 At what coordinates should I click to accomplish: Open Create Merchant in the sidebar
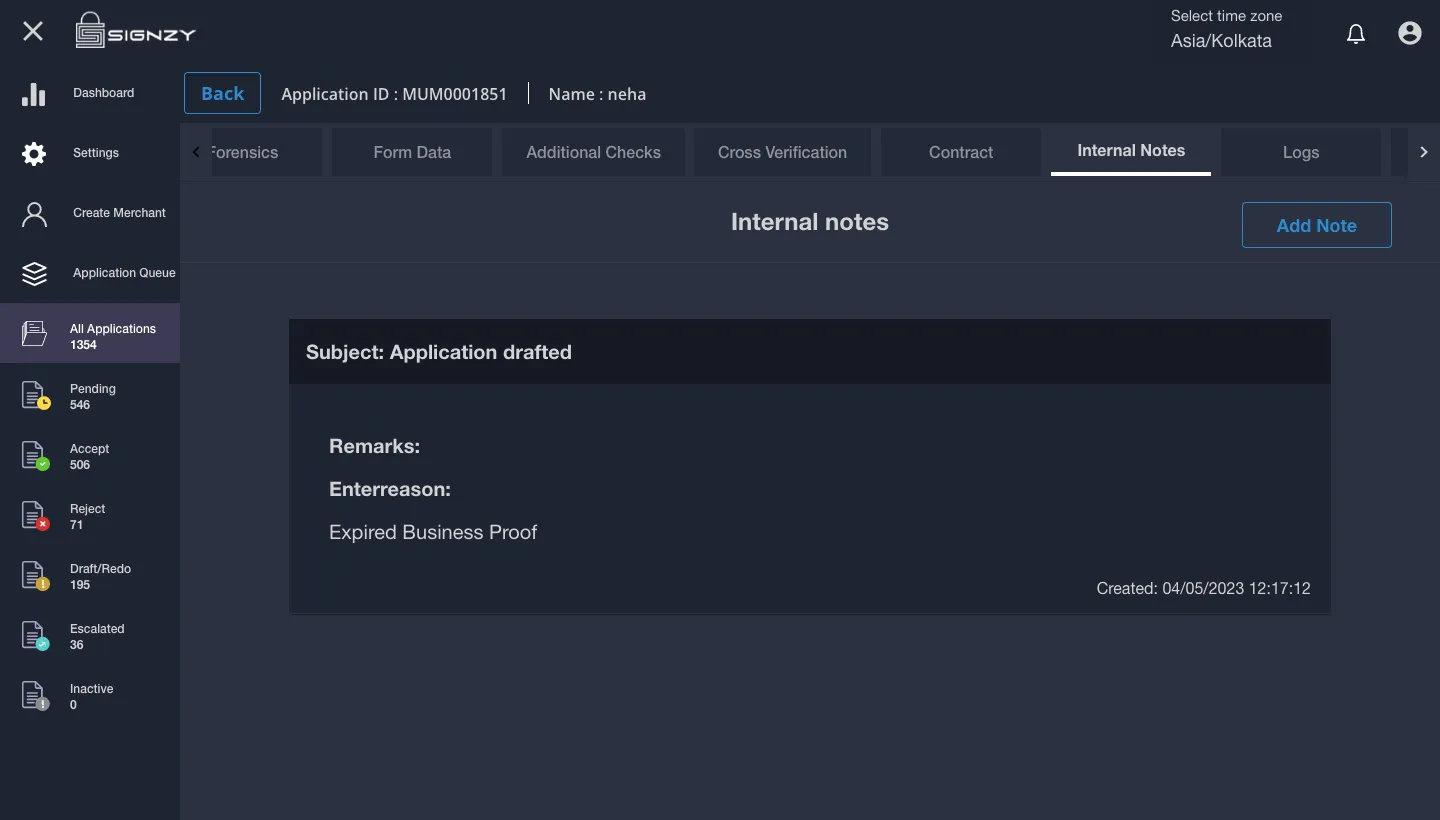click(90, 213)
